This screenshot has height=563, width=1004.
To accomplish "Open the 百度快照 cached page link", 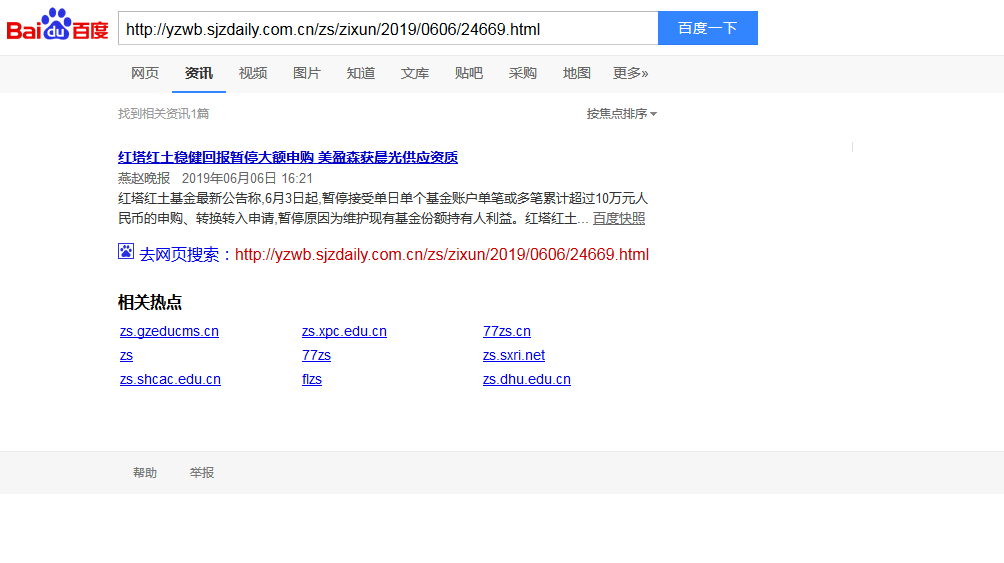I will [x=619, y=218].
